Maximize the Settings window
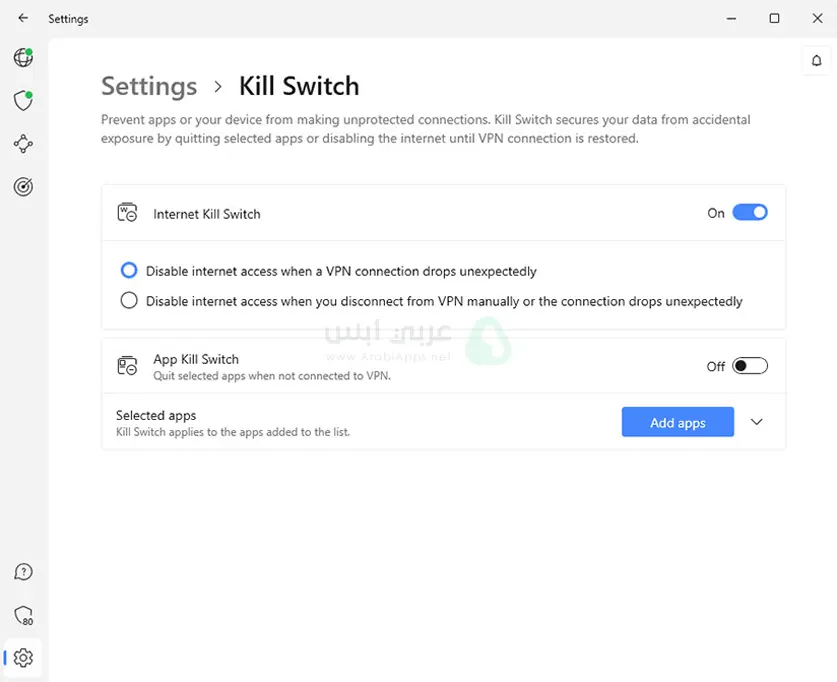The height and width of the screenshot is (682, 837). tap(774, 18)
